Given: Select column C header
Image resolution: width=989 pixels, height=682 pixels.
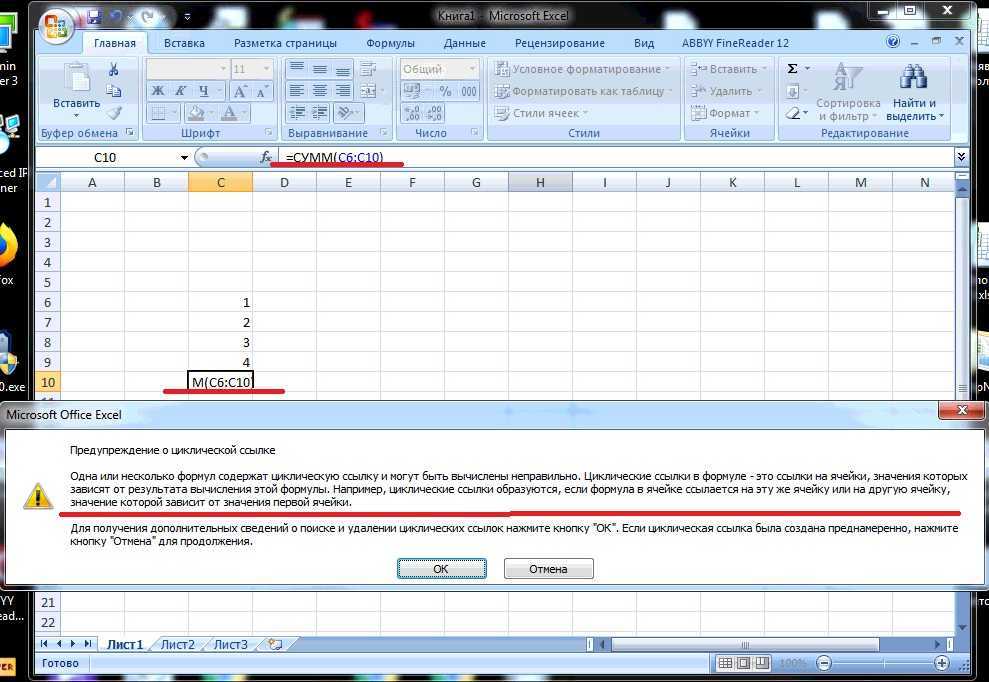Looking at the screenshot, I should tap(221, 182).
